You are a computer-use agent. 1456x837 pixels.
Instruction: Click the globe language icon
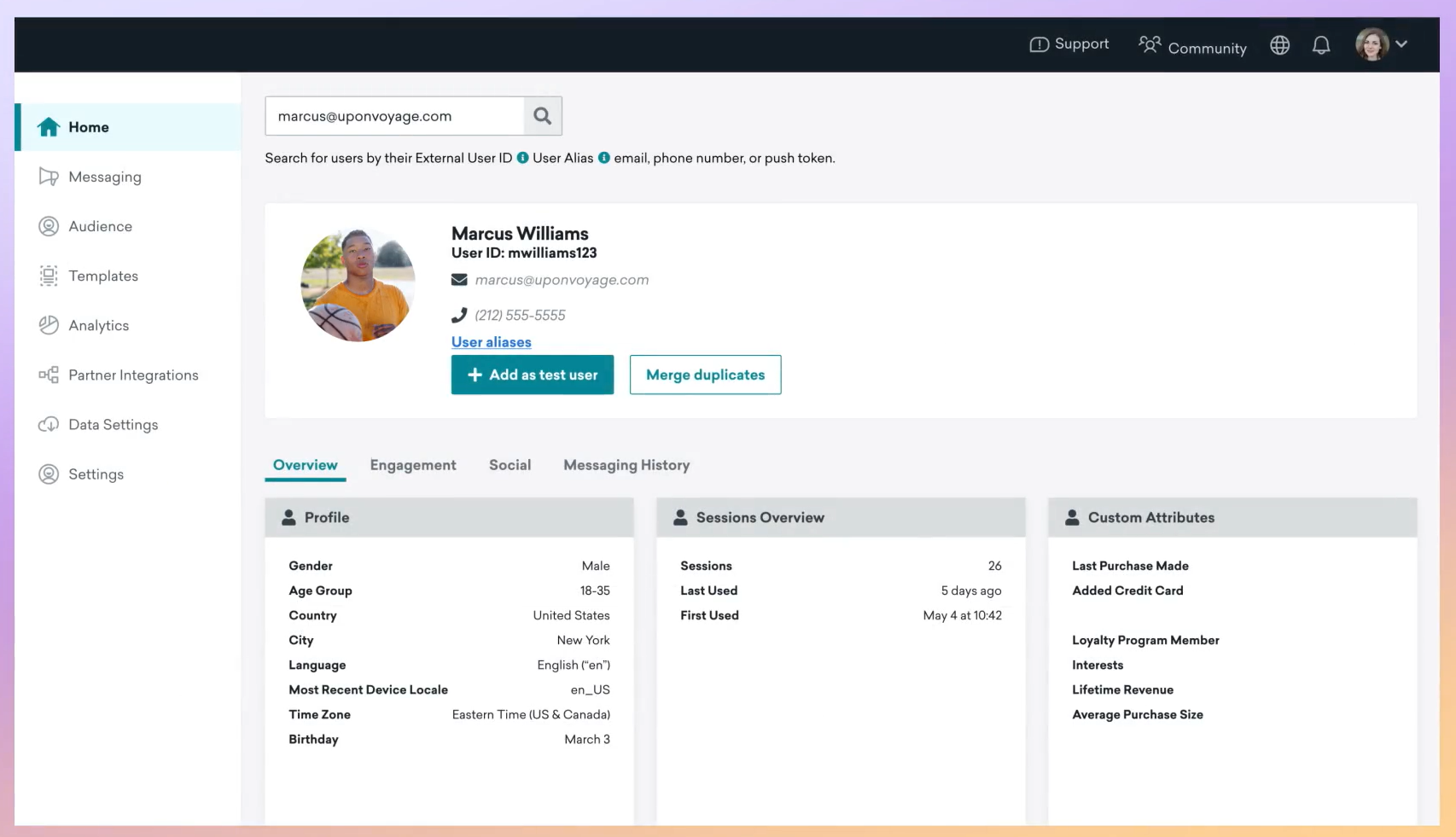[x=1279, y=45]
